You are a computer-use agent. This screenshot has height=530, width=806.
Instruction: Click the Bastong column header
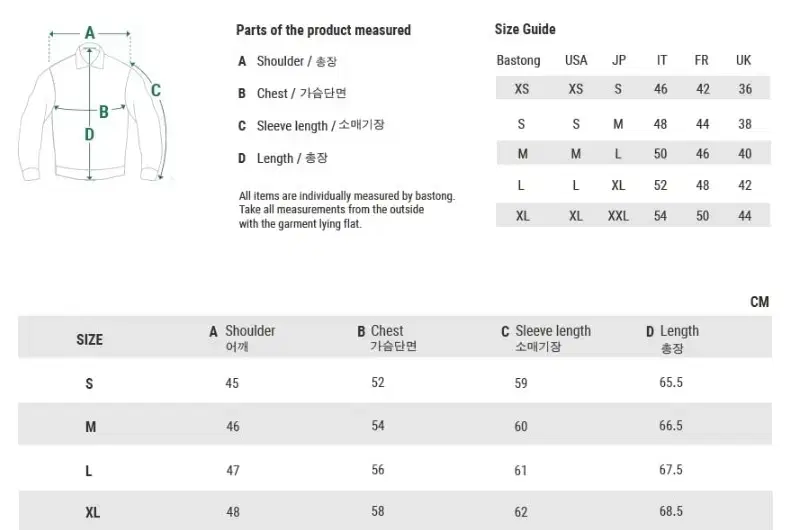click(518, 60)
